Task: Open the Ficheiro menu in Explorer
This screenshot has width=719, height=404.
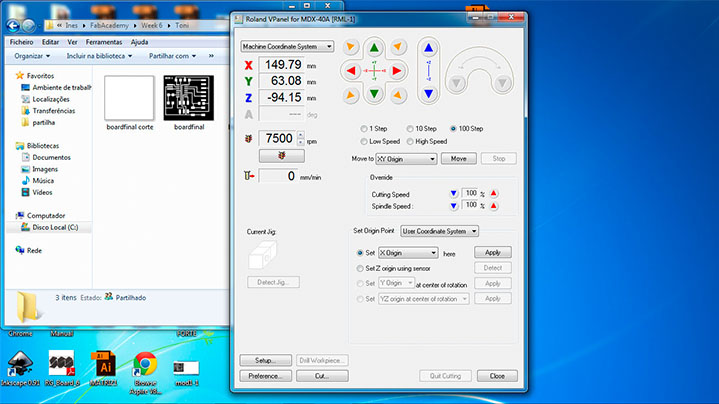Action: click(x=22, y=42)
